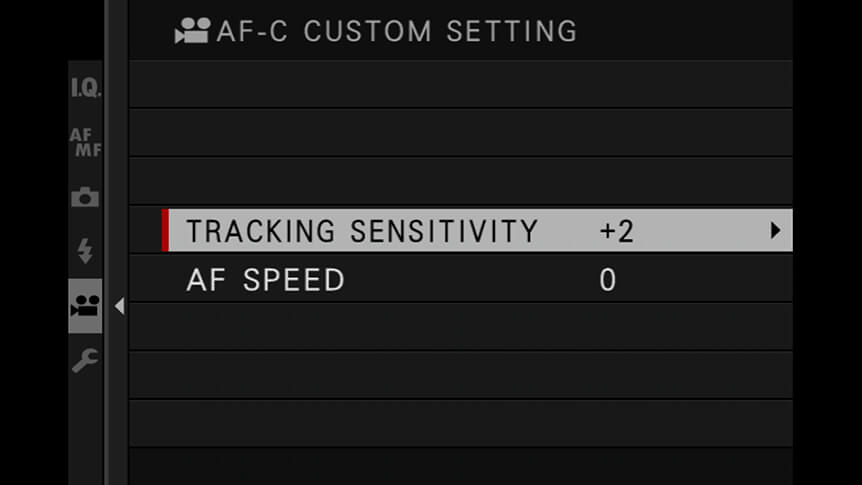
Task: Open the wrench setup menu icon
Action: 85,360
